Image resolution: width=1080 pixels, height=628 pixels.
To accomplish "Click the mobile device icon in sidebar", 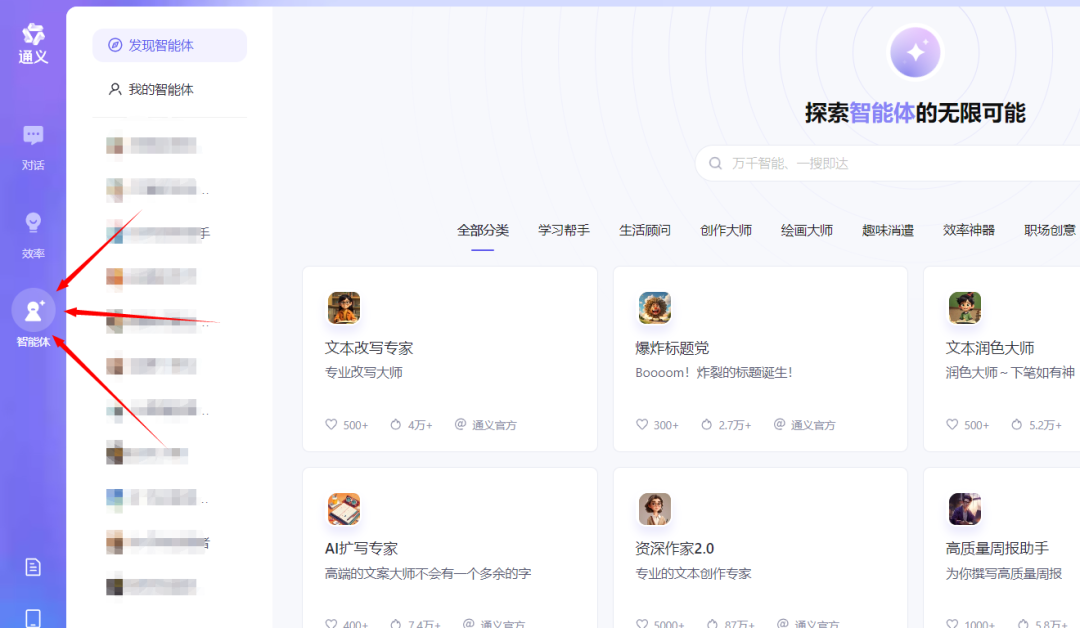I will pos(33,618).
